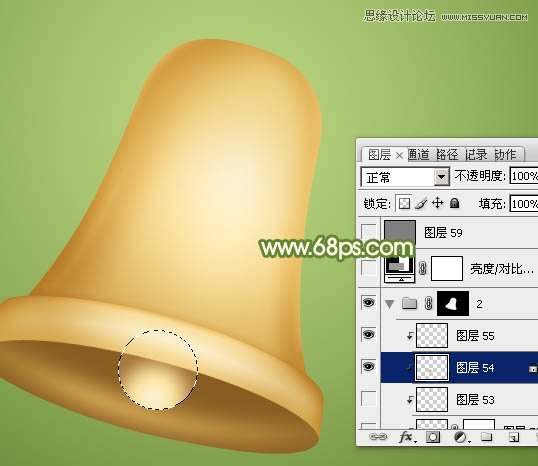
Task: Click the 不透明度 opacity value field
Action: 524,176
